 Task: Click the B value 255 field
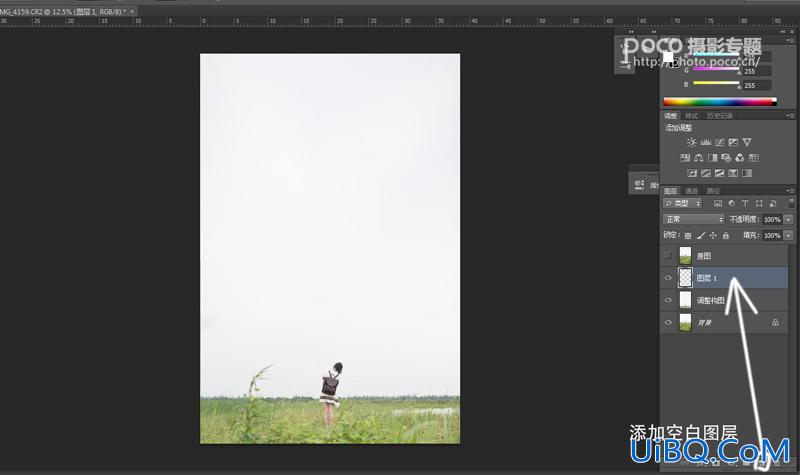point(757,85)
